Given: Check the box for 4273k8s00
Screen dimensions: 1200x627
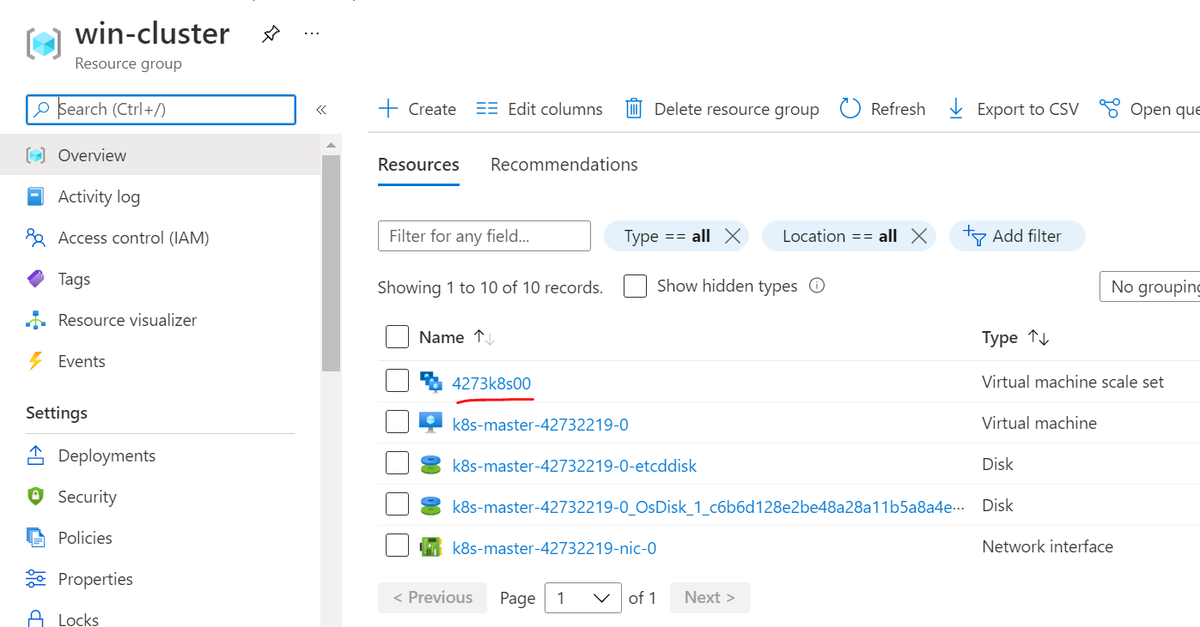Looking at the screenshot, I should point(397,380).
